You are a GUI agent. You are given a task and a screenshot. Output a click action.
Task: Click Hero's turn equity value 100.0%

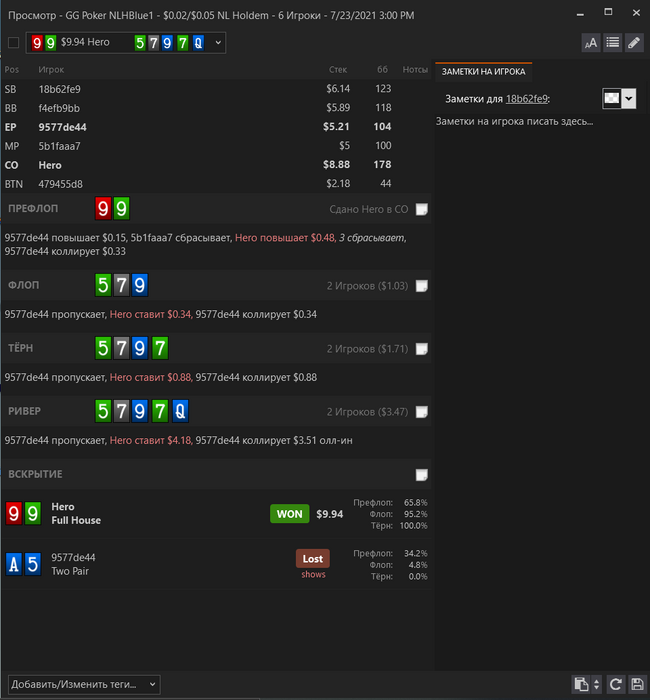413,526
